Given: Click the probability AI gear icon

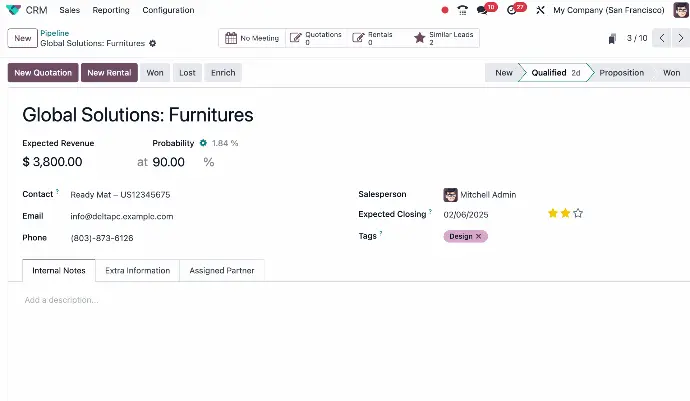Looking at the screenshot, I should (x=203, y=143).
